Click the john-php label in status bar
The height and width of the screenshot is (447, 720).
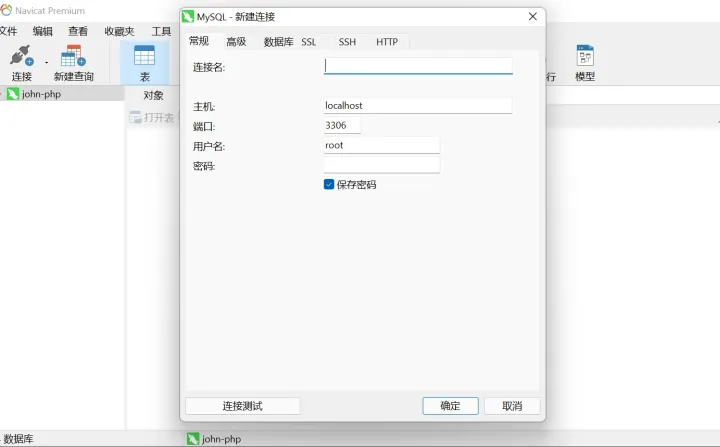tap(221, 439)
